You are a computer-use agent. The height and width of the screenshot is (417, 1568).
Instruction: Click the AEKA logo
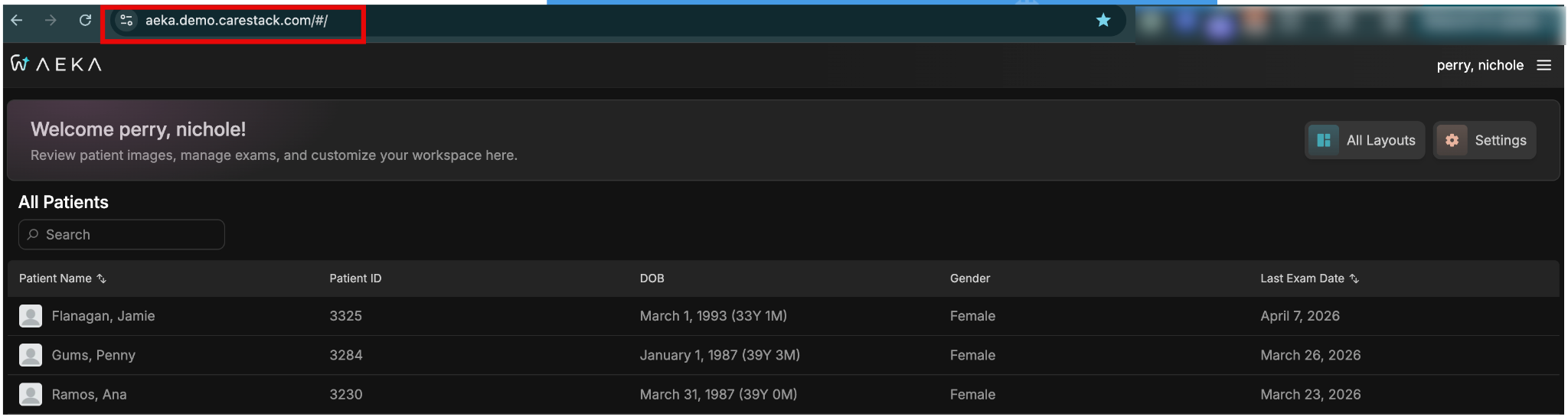click(57, 64)
